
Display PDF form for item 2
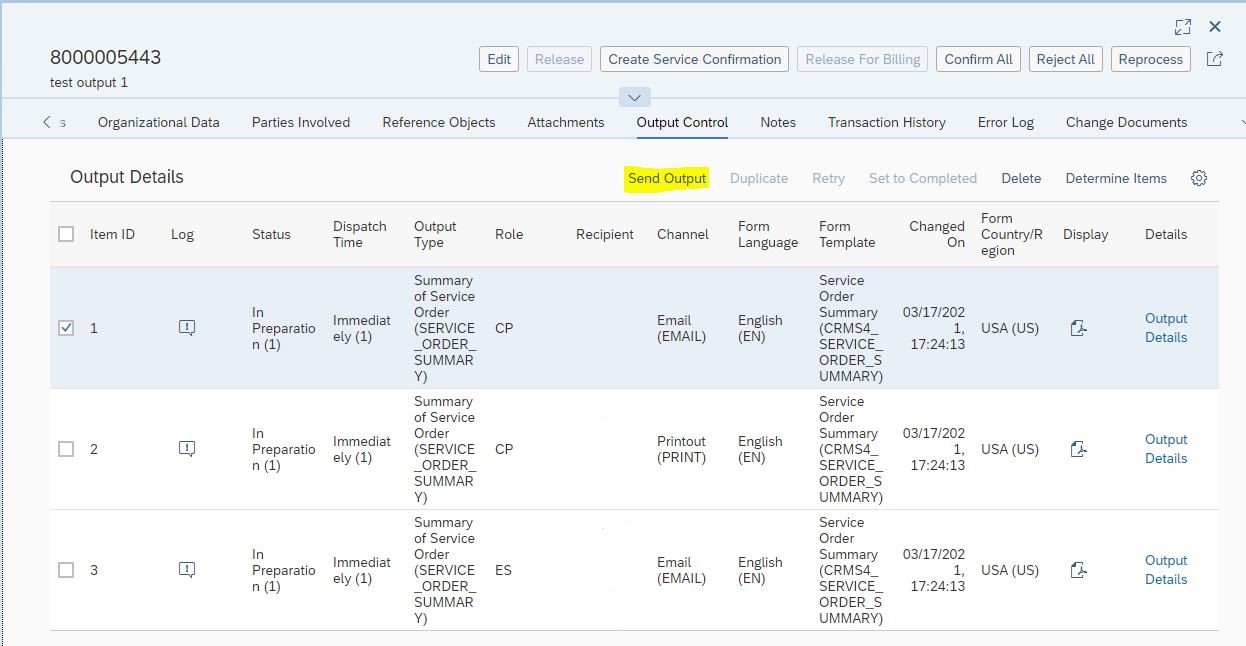coord(1078,449)
